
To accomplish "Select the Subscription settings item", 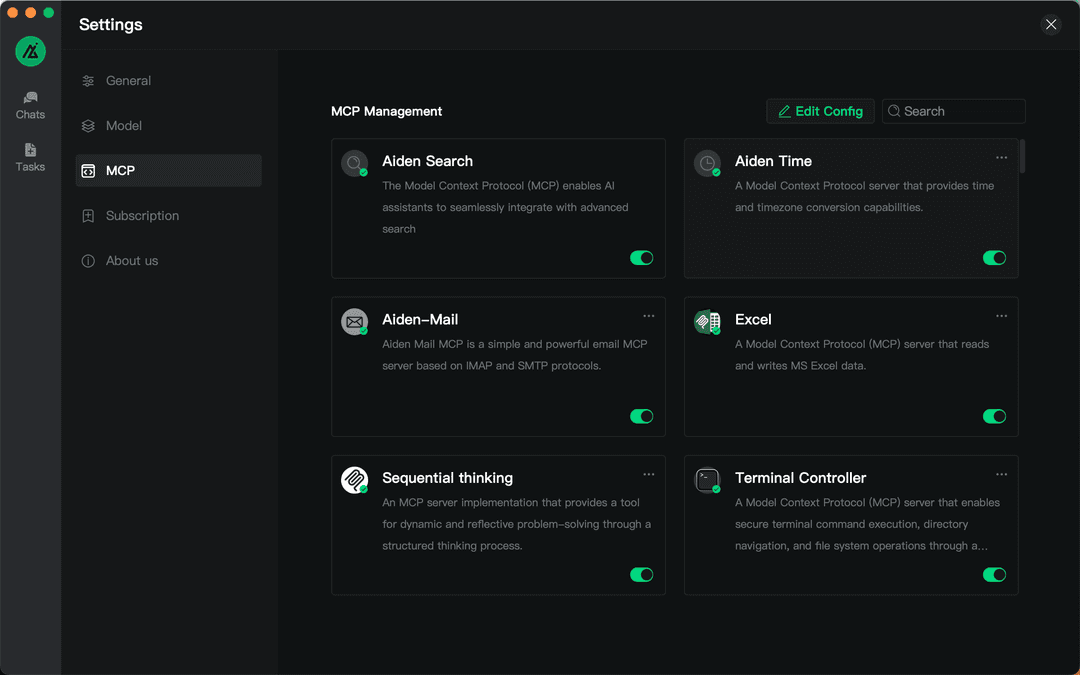I will coord(142,216).
